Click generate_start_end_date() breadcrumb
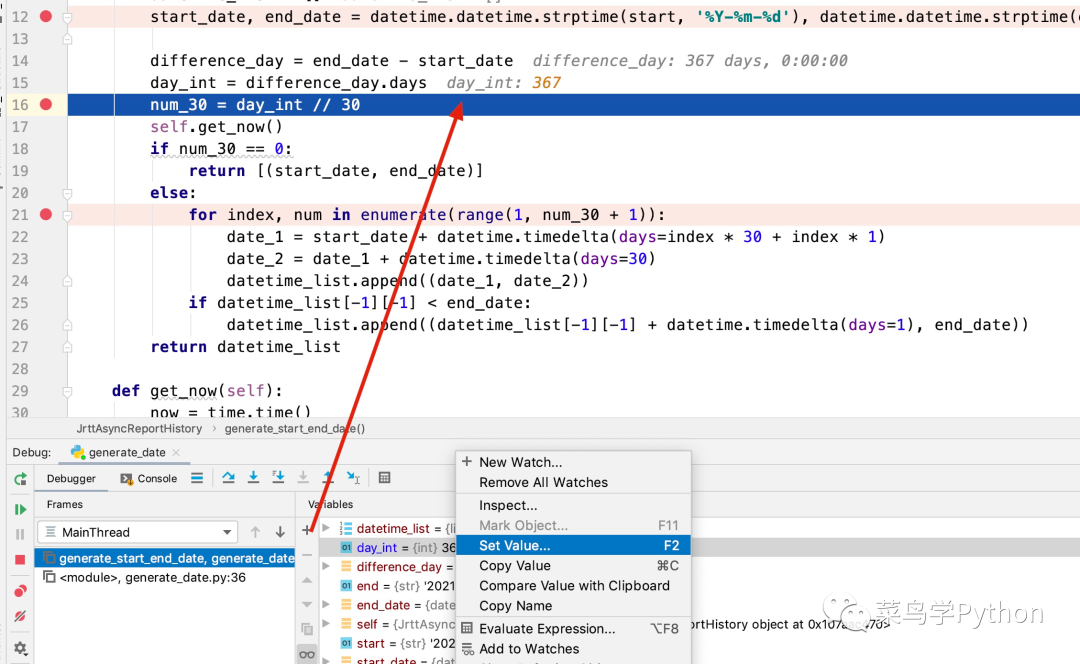 [295, 428]
